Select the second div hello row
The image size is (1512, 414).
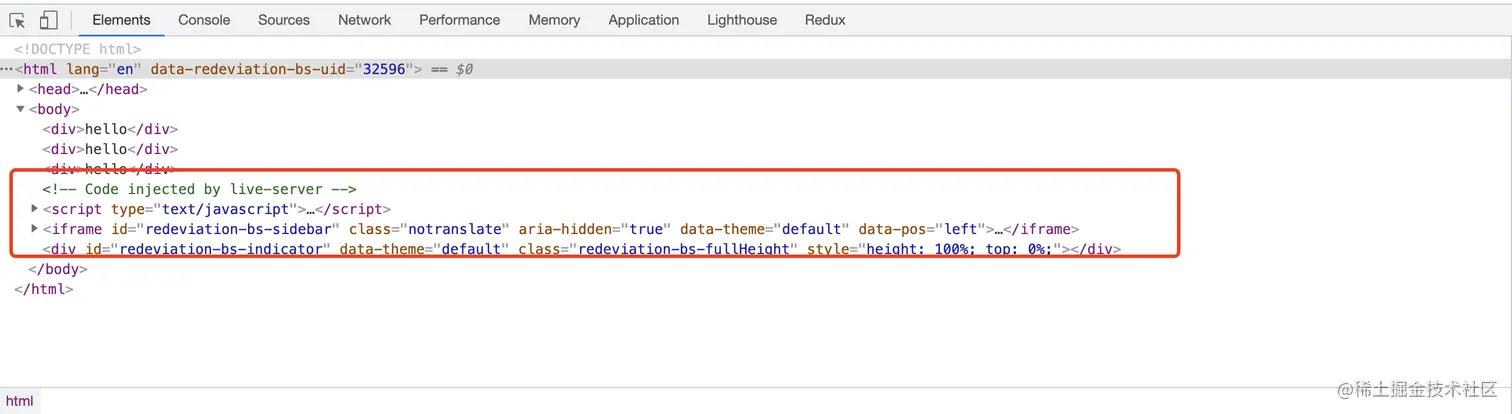(110, 149)
